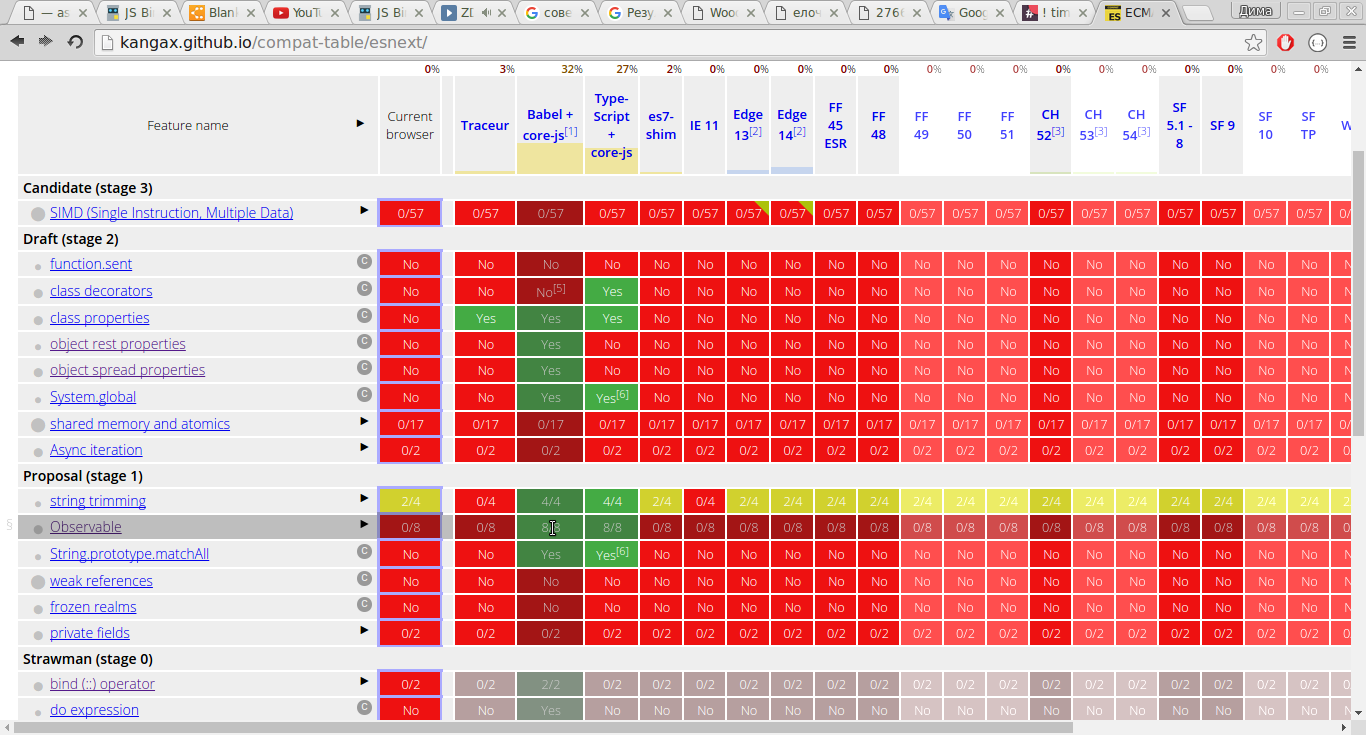Click the 'C' icon beside class decorators
1366x735 pixels.
[x=364, y=289]
